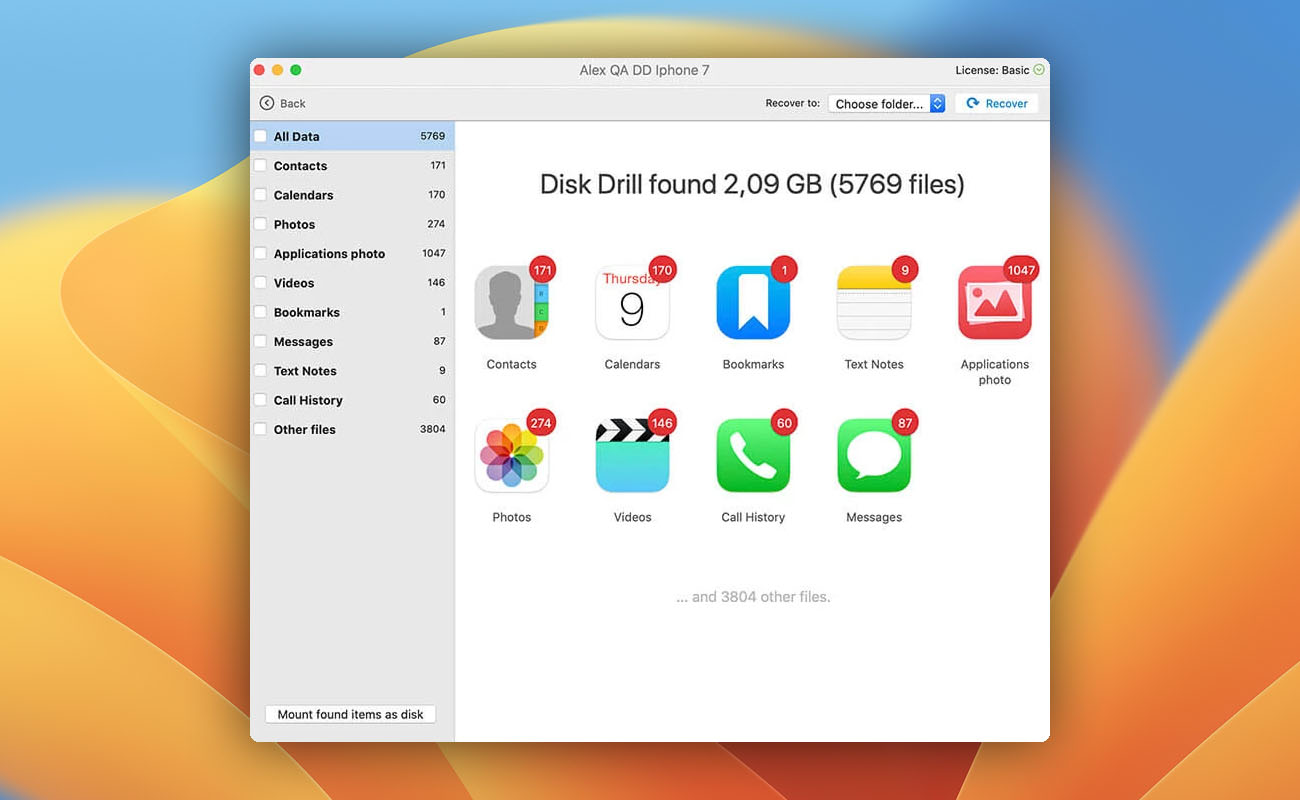Click the red 1047 badge on Applications photo
The width and height of the screenshot is (1300, 800).
(x=1021, y=270)
